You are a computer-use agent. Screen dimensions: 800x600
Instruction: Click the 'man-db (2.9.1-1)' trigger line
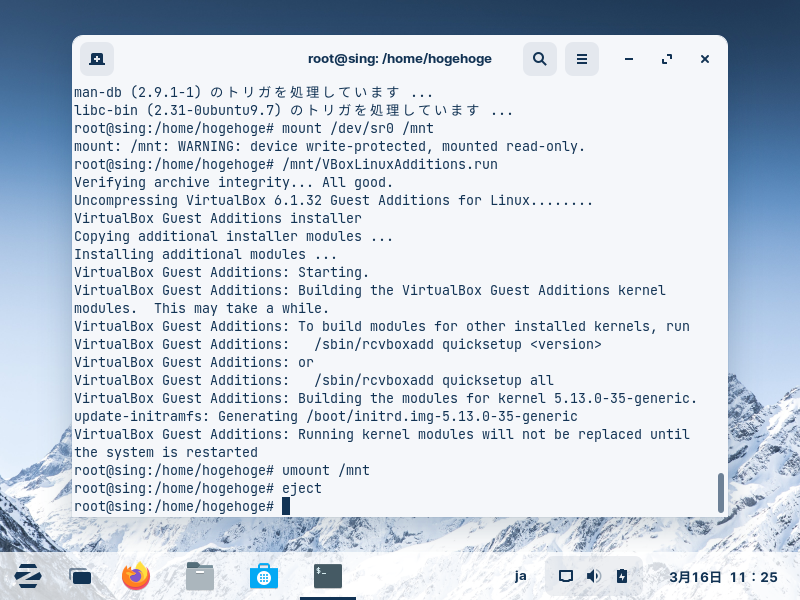pyautogui.click(x=254, y=92)
